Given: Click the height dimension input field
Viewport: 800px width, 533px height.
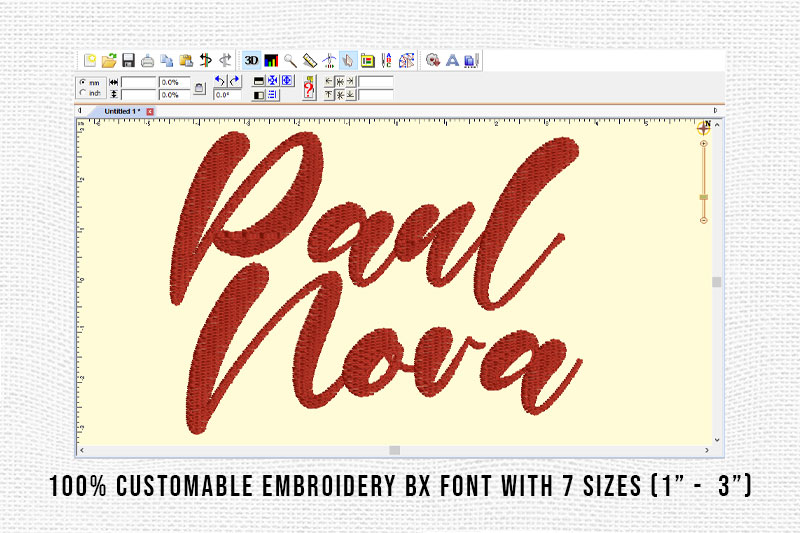Looking at the screenshot, I should point(138,95).
